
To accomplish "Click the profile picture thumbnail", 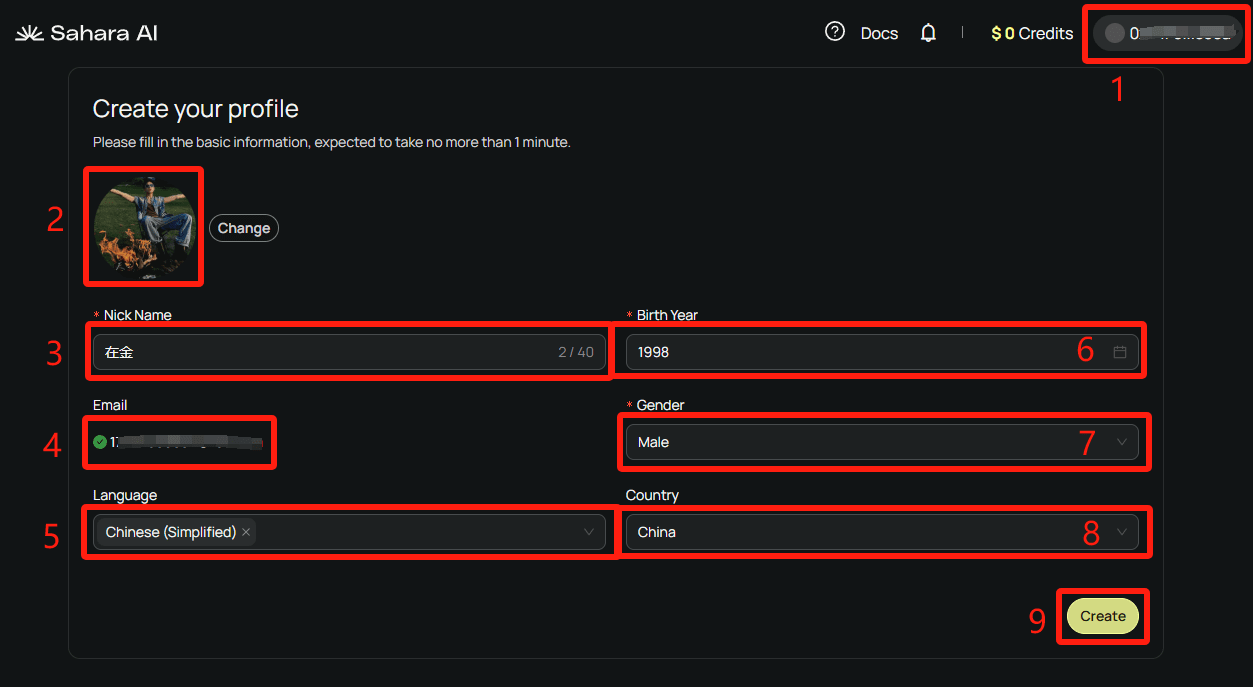I will 145,227.
